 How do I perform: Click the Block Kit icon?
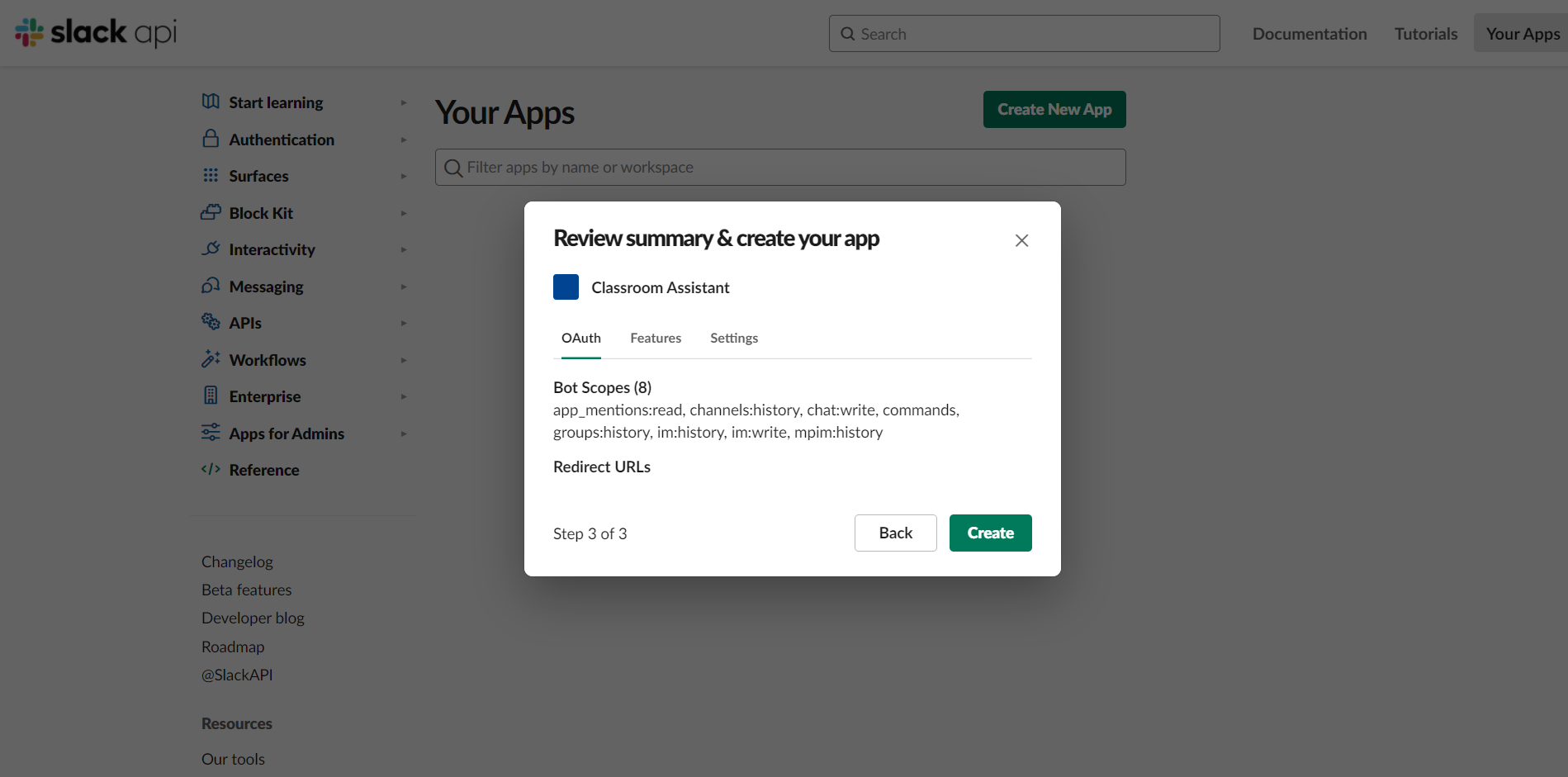[x=211, y=212]
